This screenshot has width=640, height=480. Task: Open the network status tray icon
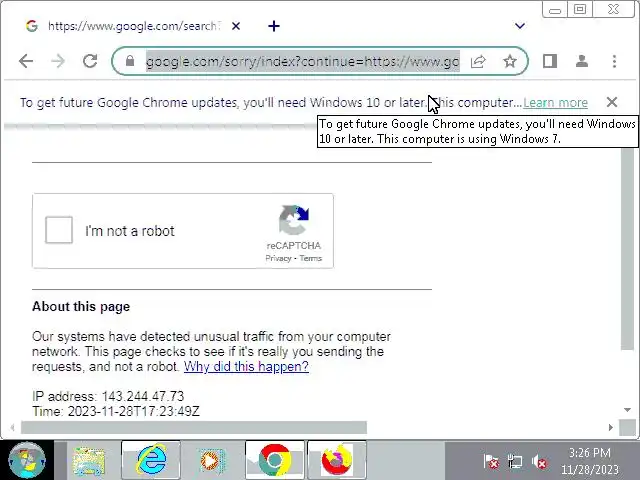pyautogui.click(x=515, y=462)
